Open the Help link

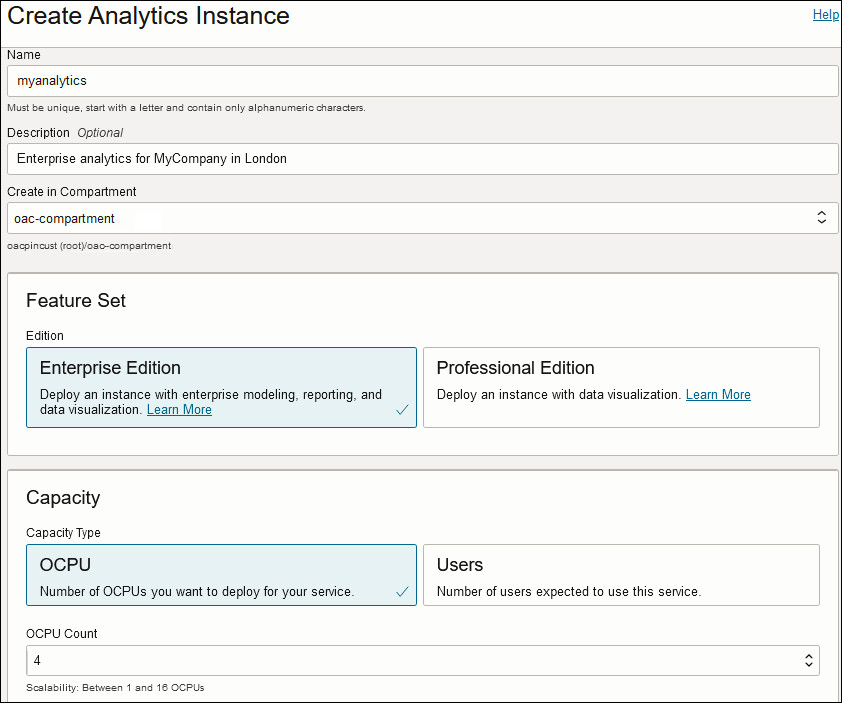(825, 15)
